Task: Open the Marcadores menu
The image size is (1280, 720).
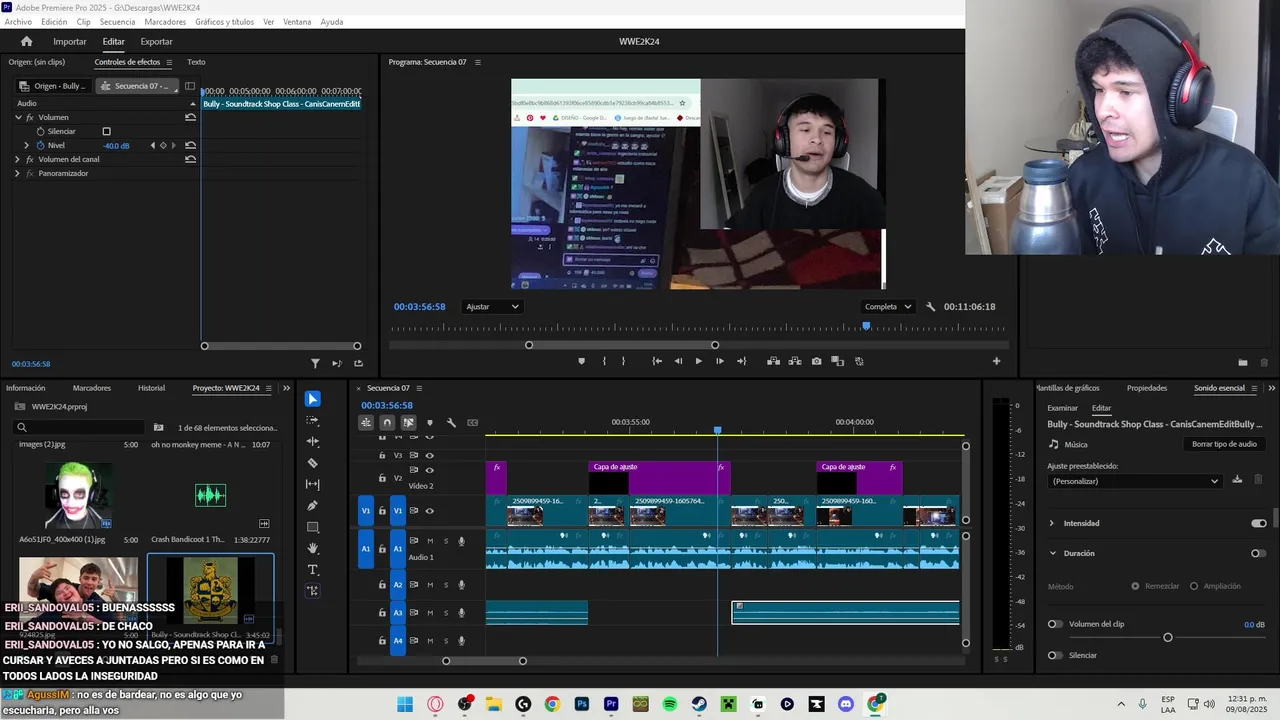Action: pyautogui.click(x=165, y=22)
